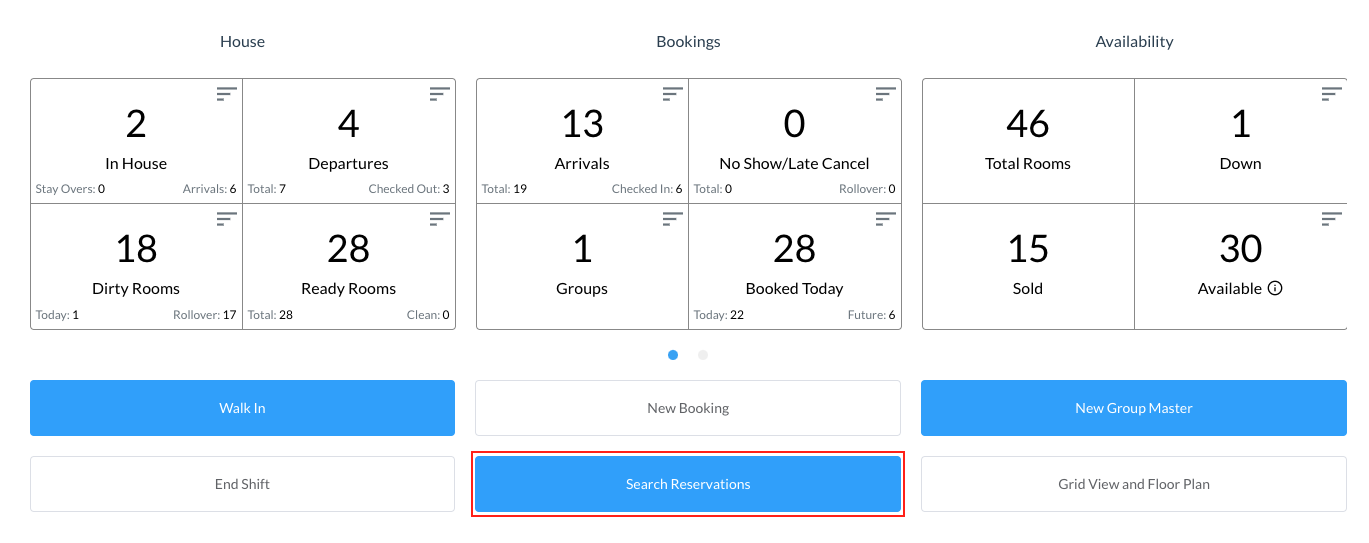The image size is (1369, 543).
Task: Click filter icon on Departures tile
Action: [x=440, y=94]
